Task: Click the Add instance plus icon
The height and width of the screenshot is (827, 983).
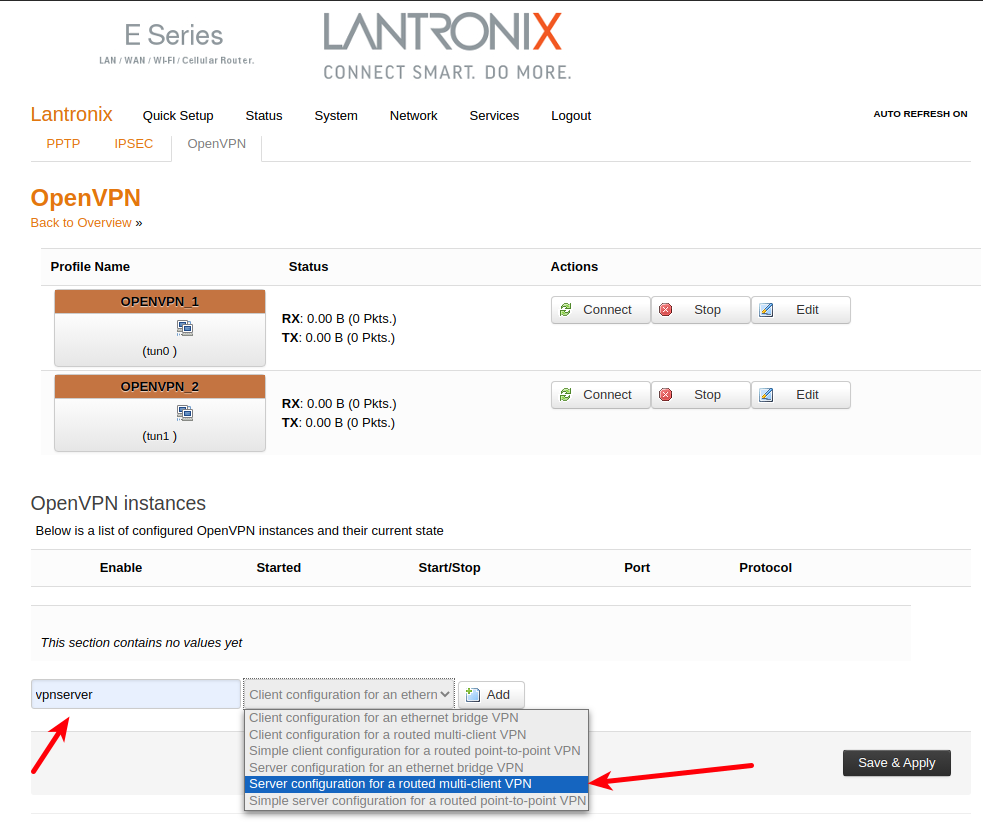Action: pos(473,695)
